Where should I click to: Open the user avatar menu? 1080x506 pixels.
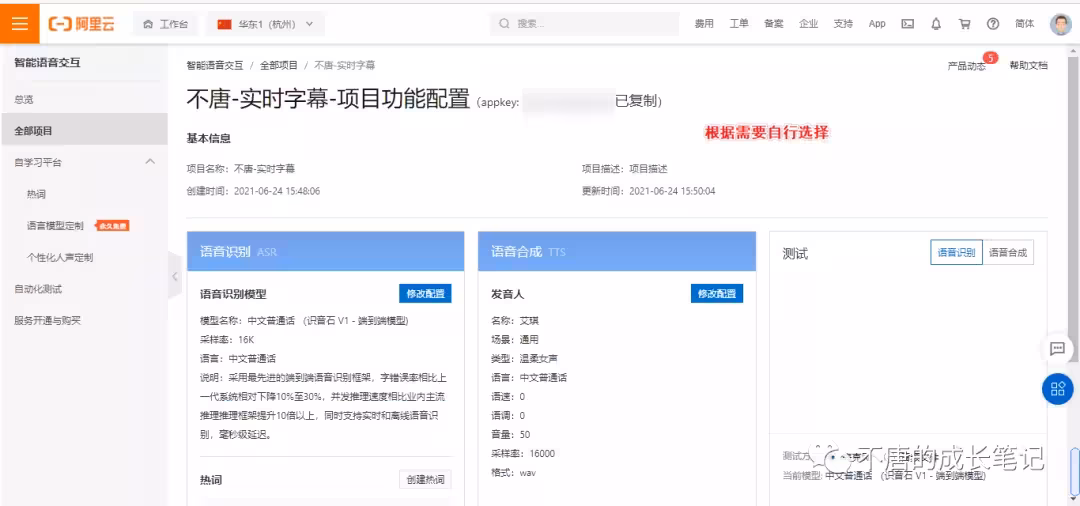click(1061, 24)
